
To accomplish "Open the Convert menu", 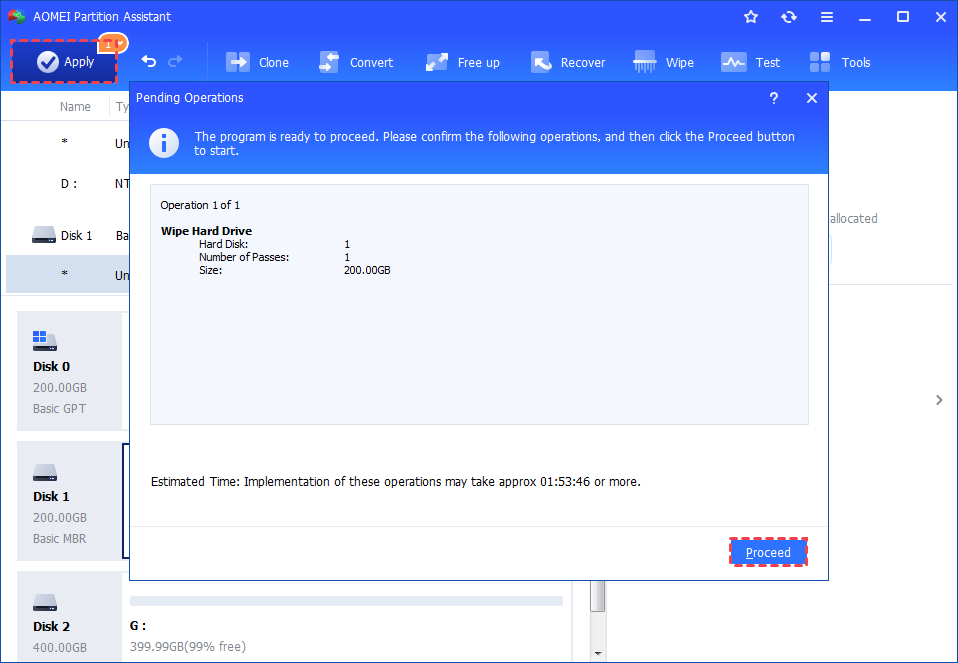I will point(356,62).
